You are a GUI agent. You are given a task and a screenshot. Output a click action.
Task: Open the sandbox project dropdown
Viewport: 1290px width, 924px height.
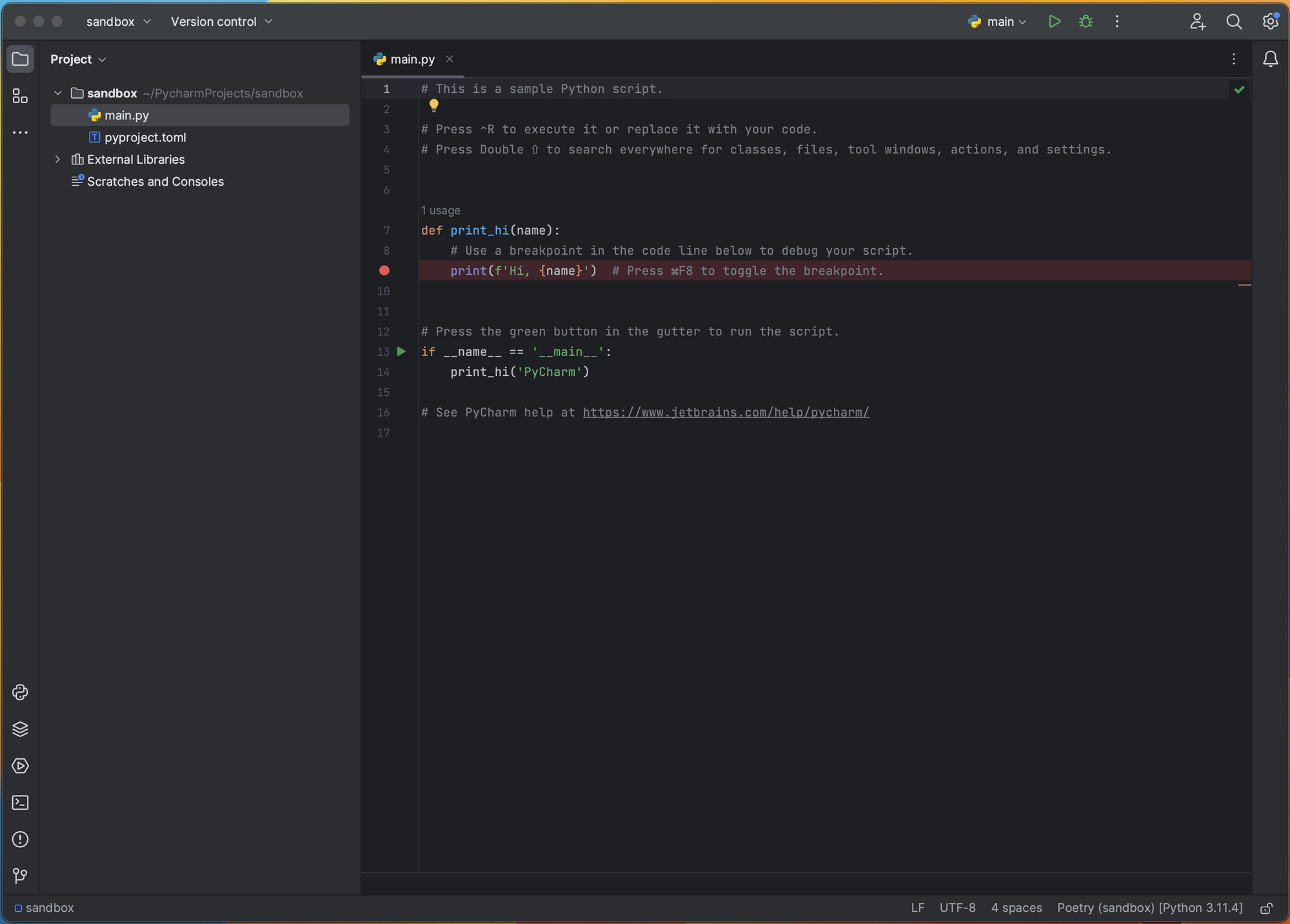coord(119,22)
